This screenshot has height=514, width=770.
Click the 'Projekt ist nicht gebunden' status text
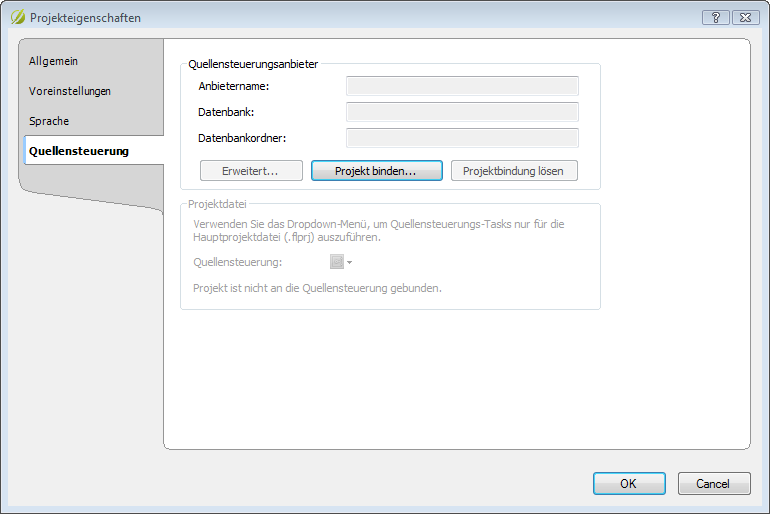(x=317, y=288)
